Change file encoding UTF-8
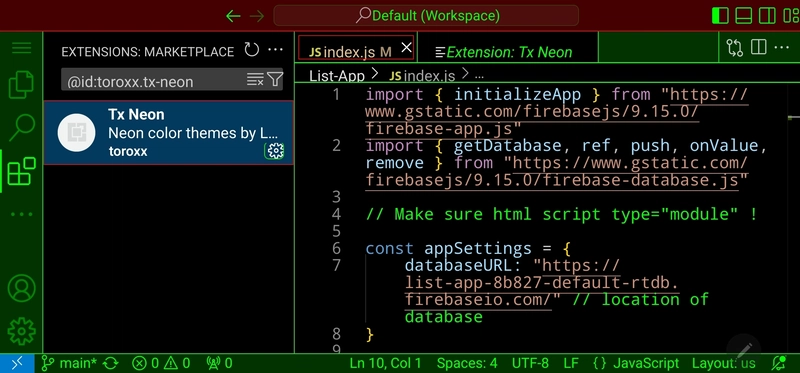800x373 pixels. [x=530, y=363]
